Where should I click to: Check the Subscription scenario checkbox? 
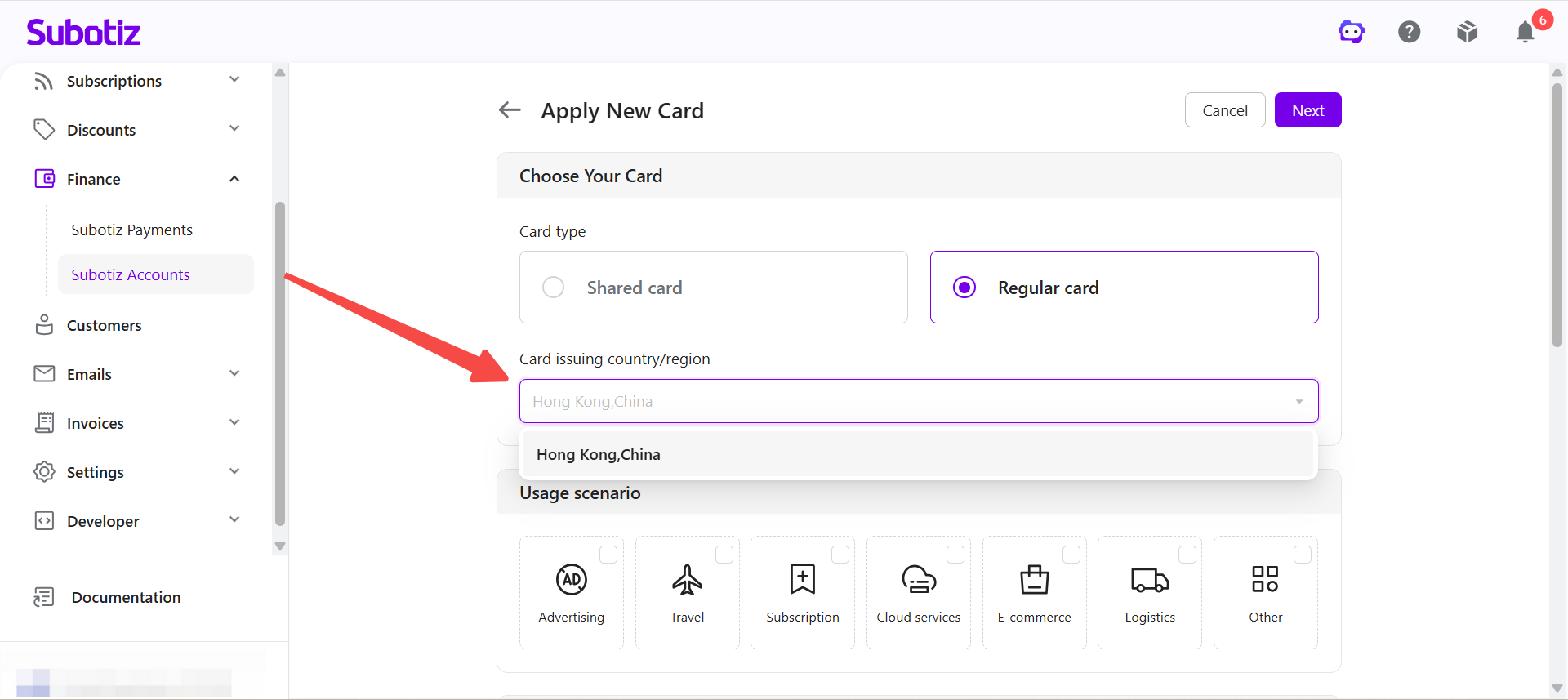point(840,555)
